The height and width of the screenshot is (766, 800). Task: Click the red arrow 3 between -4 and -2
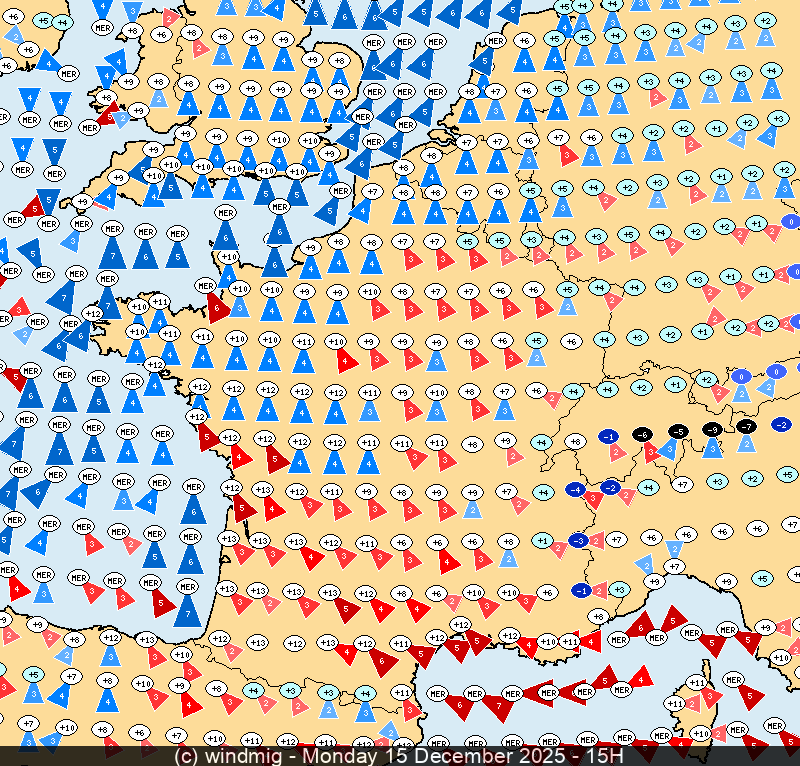pos(593,498)
